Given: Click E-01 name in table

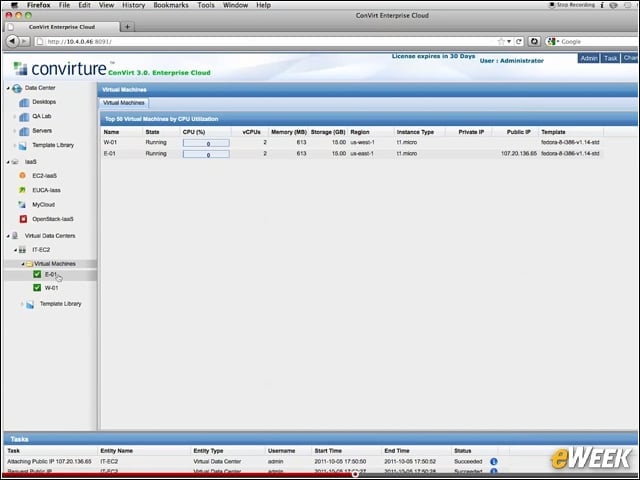Looking at the screenshot, I should (109, 154).
